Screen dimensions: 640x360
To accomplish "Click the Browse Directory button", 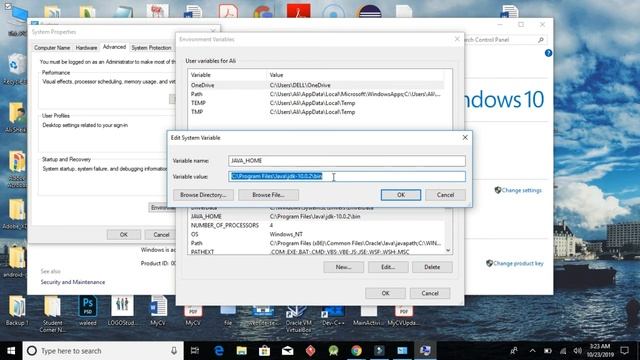I will 203,195.
